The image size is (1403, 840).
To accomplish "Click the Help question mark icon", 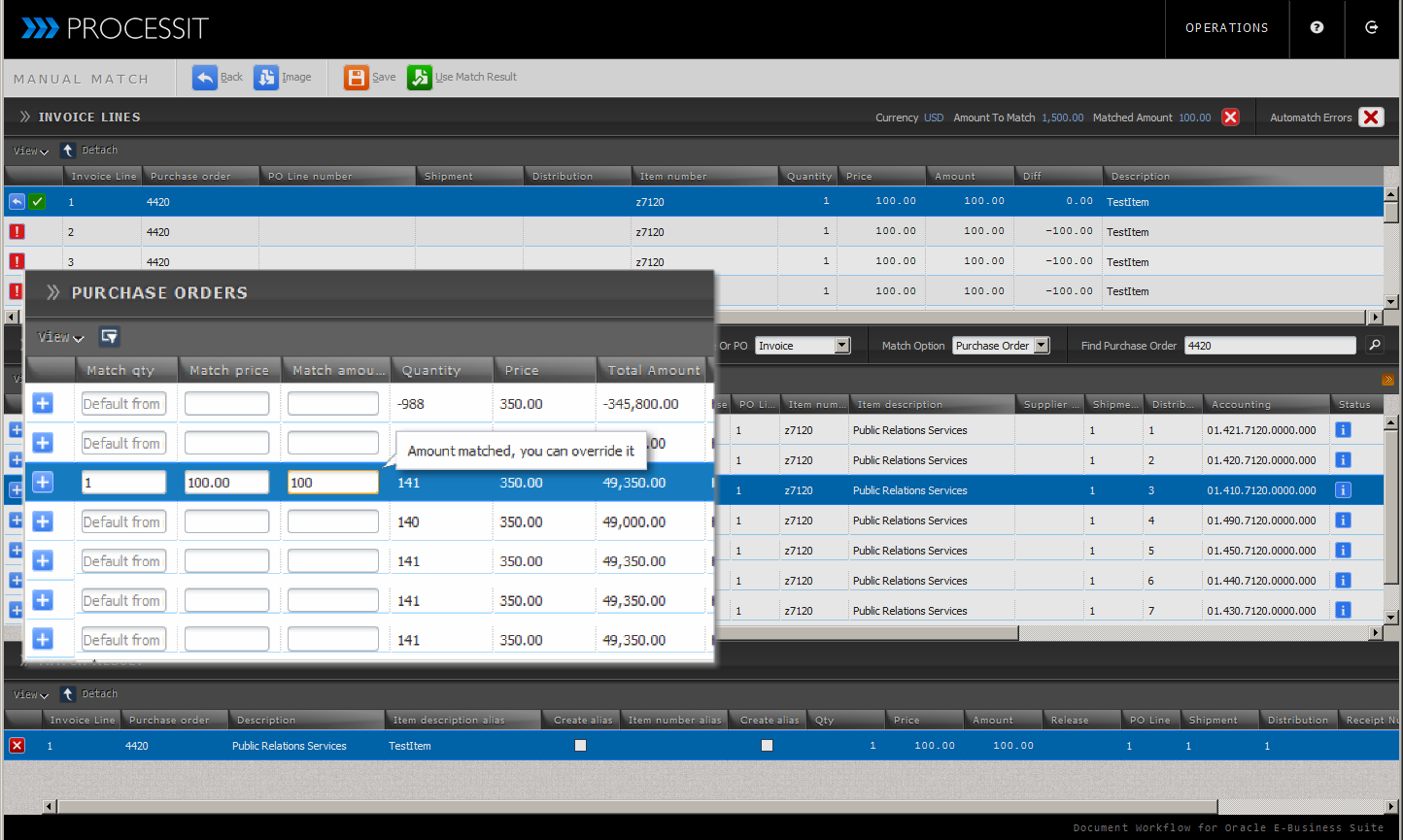I will pyautogui.click(x=1317, y=28).
